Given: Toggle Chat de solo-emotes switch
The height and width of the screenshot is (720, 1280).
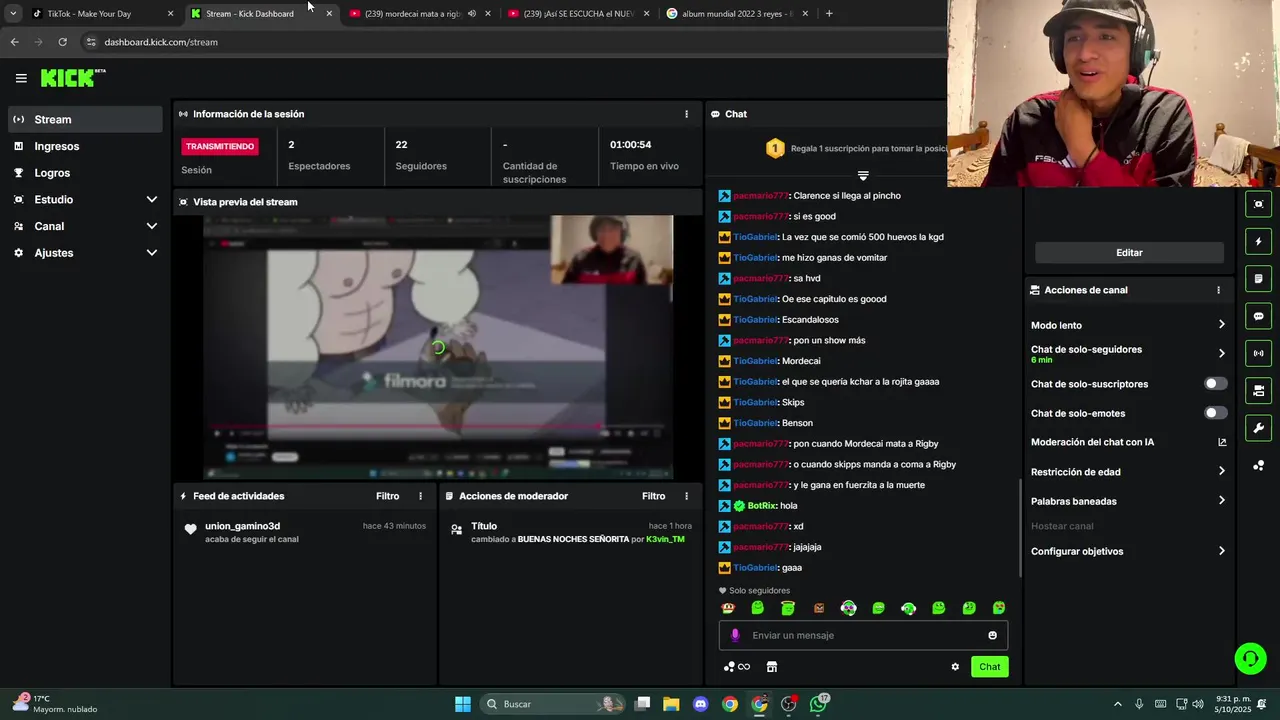Looking at the screenshot, I should pyautogui.click(x=1215, y=413).
